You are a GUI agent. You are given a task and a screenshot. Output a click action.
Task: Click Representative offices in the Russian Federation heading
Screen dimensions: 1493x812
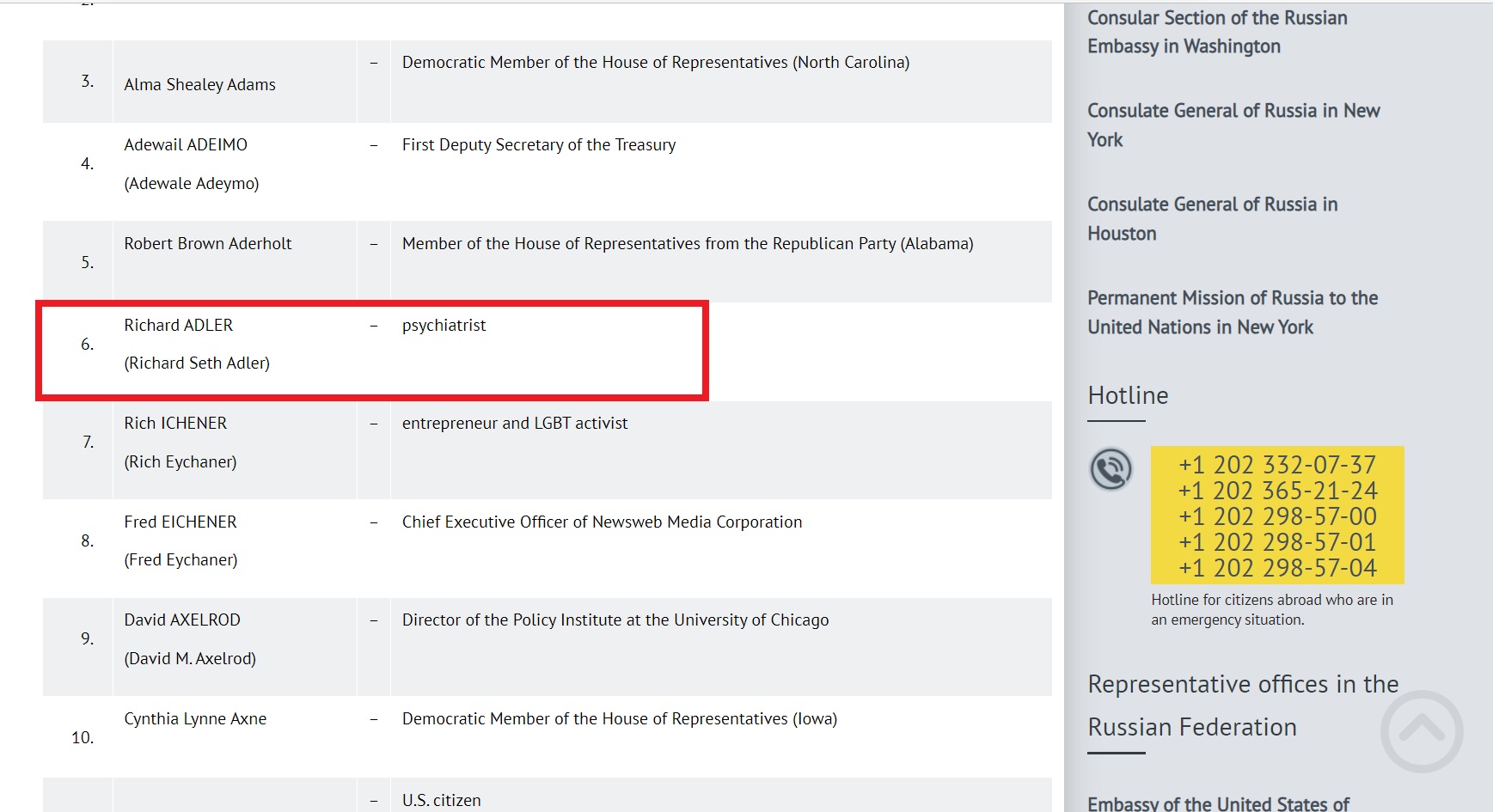(1243, 705)
